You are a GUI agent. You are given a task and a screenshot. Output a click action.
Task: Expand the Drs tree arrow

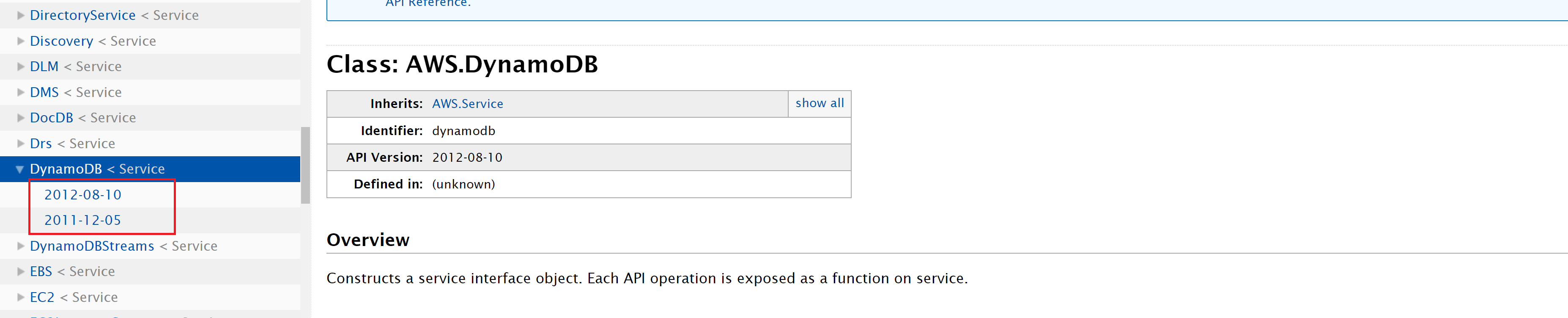(20, 143)
